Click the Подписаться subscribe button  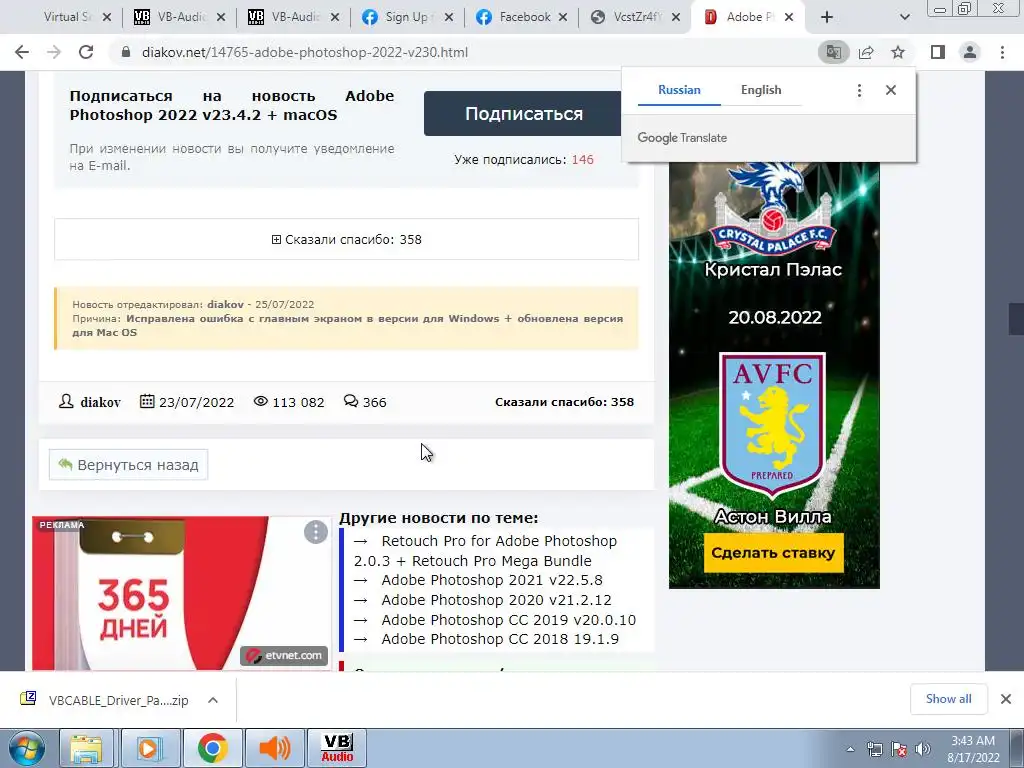(523, 114)
